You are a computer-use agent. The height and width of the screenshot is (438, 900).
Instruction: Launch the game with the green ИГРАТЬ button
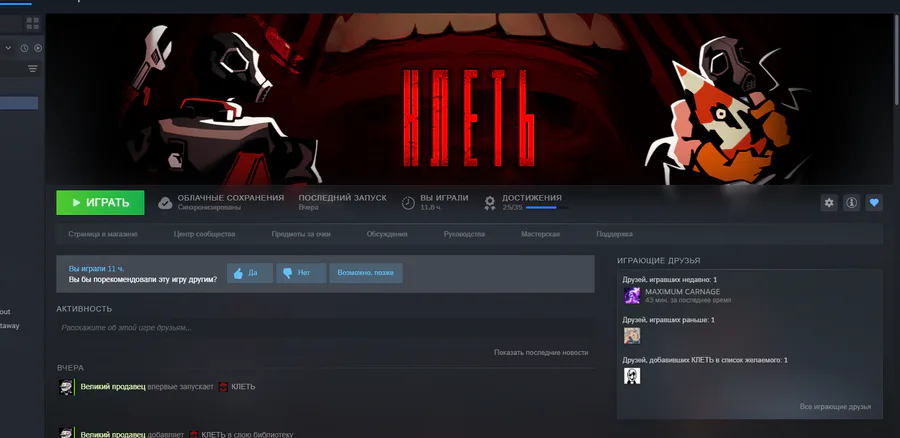tap(100, 203)
